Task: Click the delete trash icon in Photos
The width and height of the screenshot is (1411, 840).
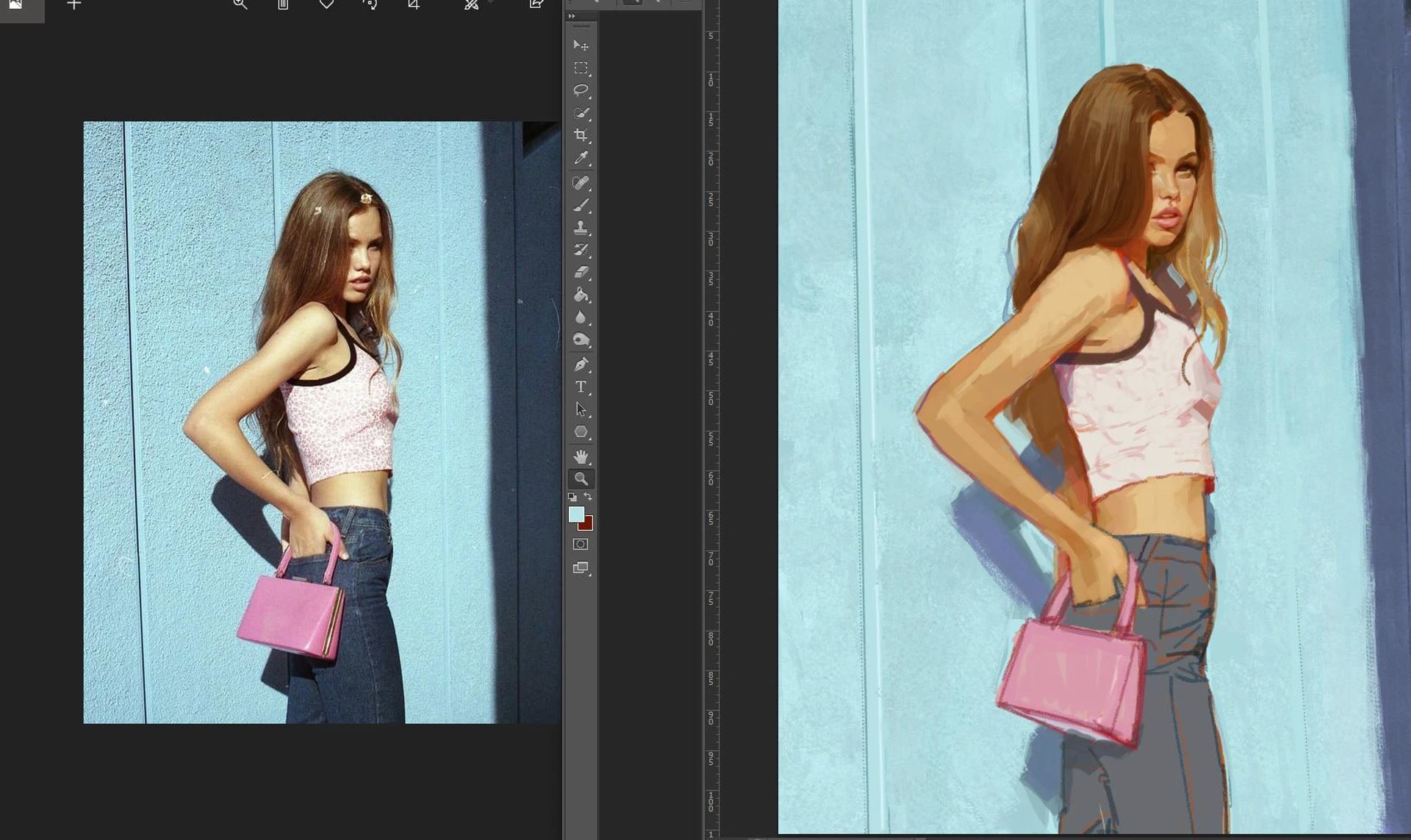Action: coord(283,4)
